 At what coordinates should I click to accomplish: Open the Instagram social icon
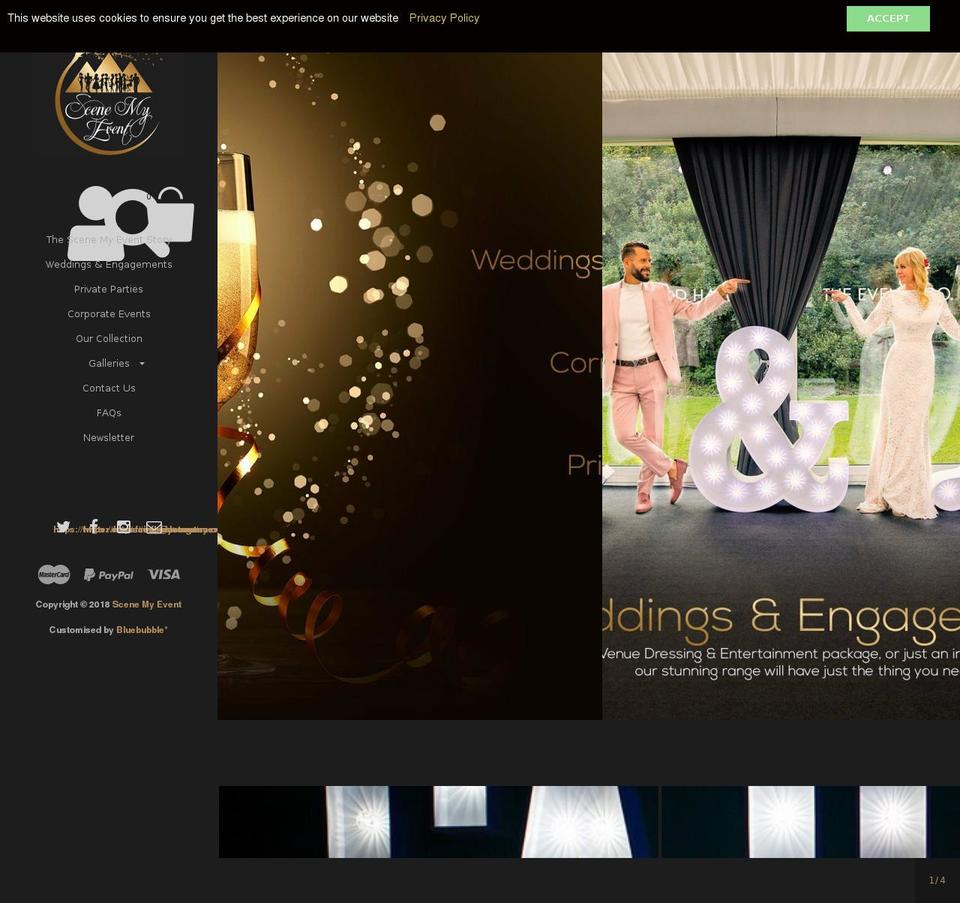click(124, 527)
